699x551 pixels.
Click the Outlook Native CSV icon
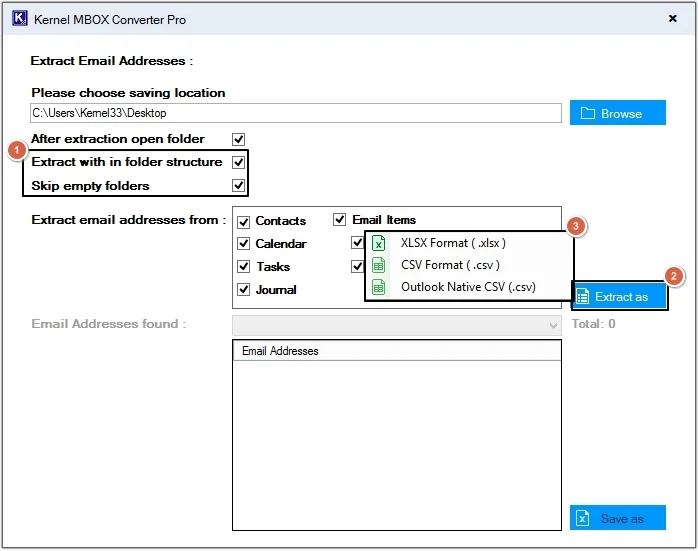click(378, 288)
